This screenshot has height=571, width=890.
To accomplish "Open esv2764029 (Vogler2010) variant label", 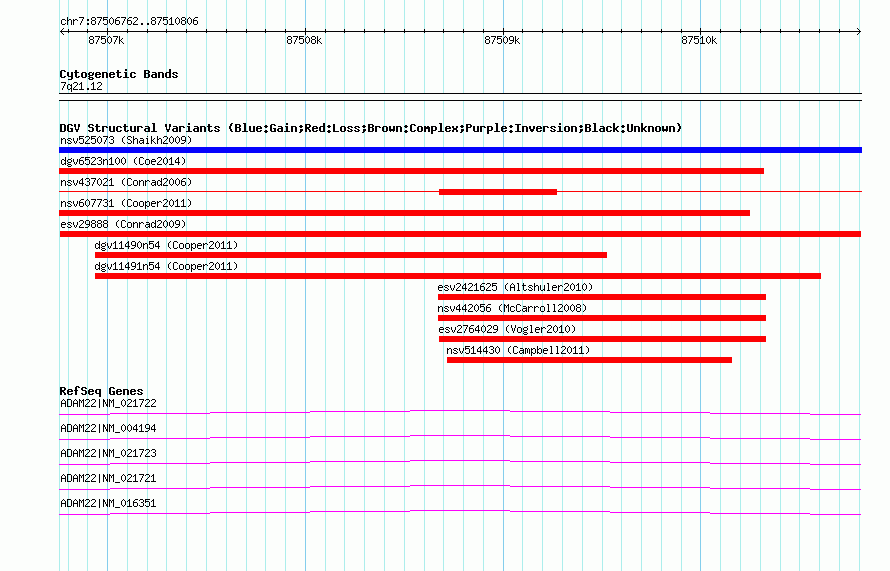I will [x=507, y=329].
